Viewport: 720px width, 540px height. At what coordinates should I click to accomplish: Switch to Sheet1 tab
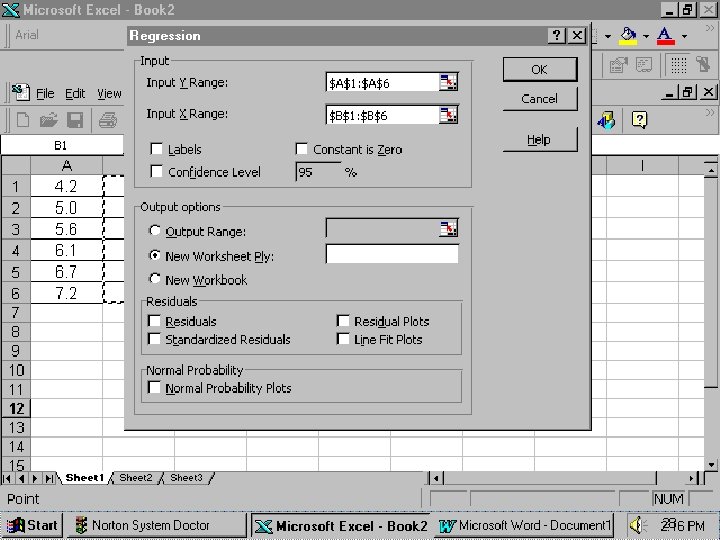[84, 478]
